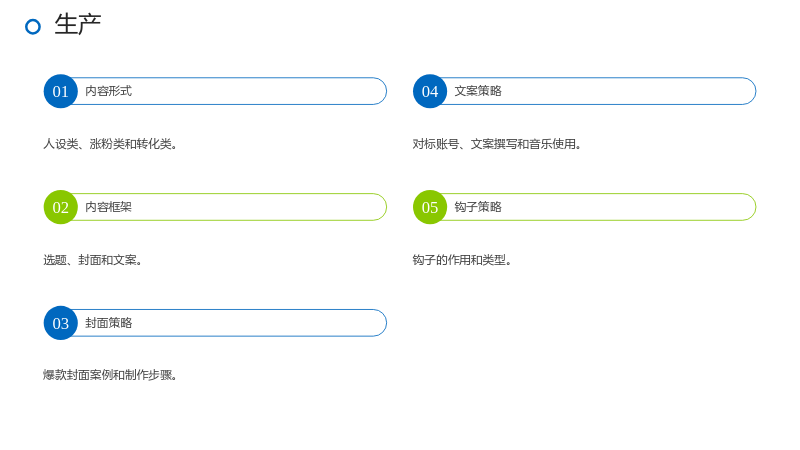
Task: Click the green 05 number circle
Action: pos(430,207)
